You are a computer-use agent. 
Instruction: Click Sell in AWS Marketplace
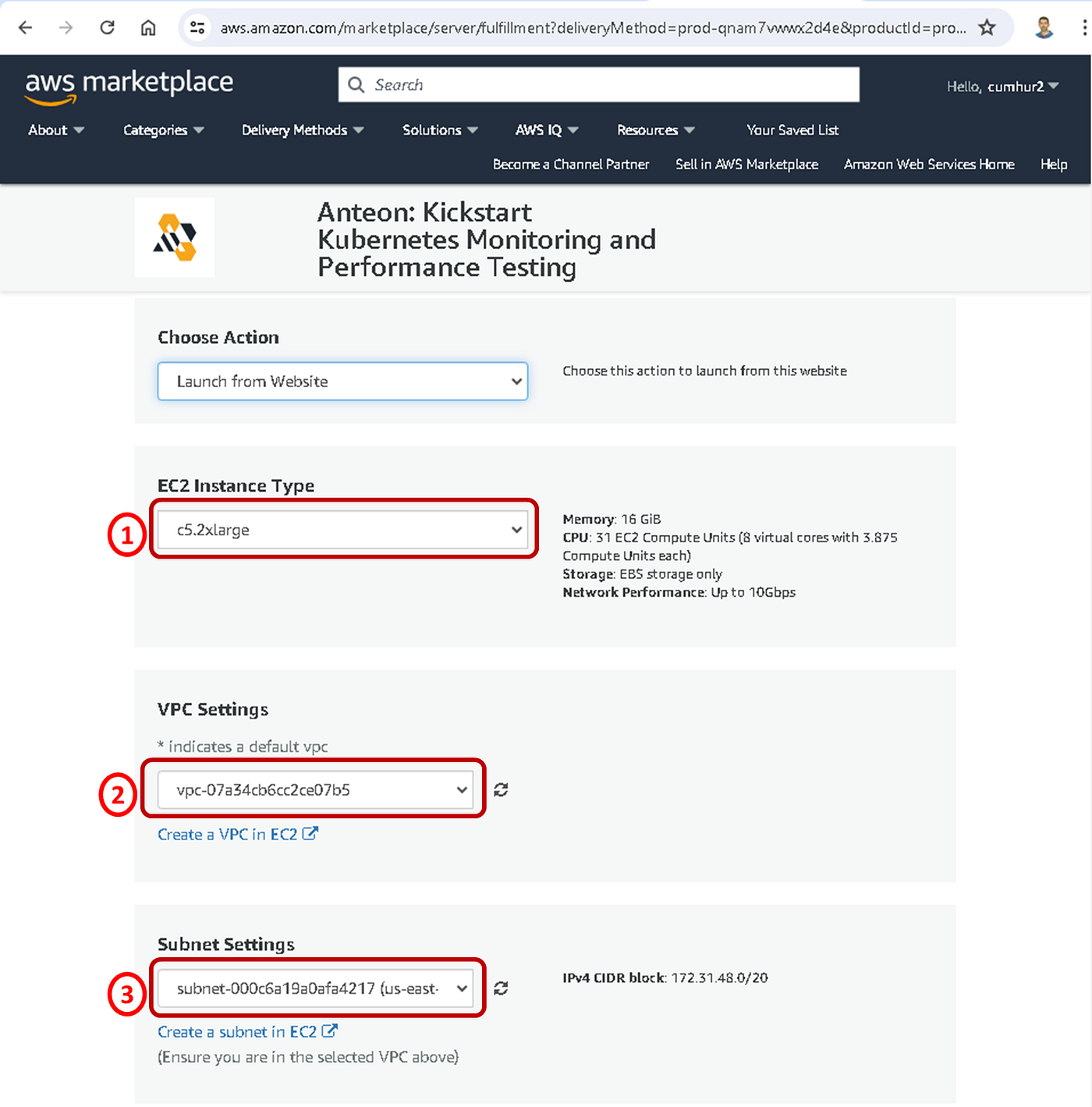746,164
